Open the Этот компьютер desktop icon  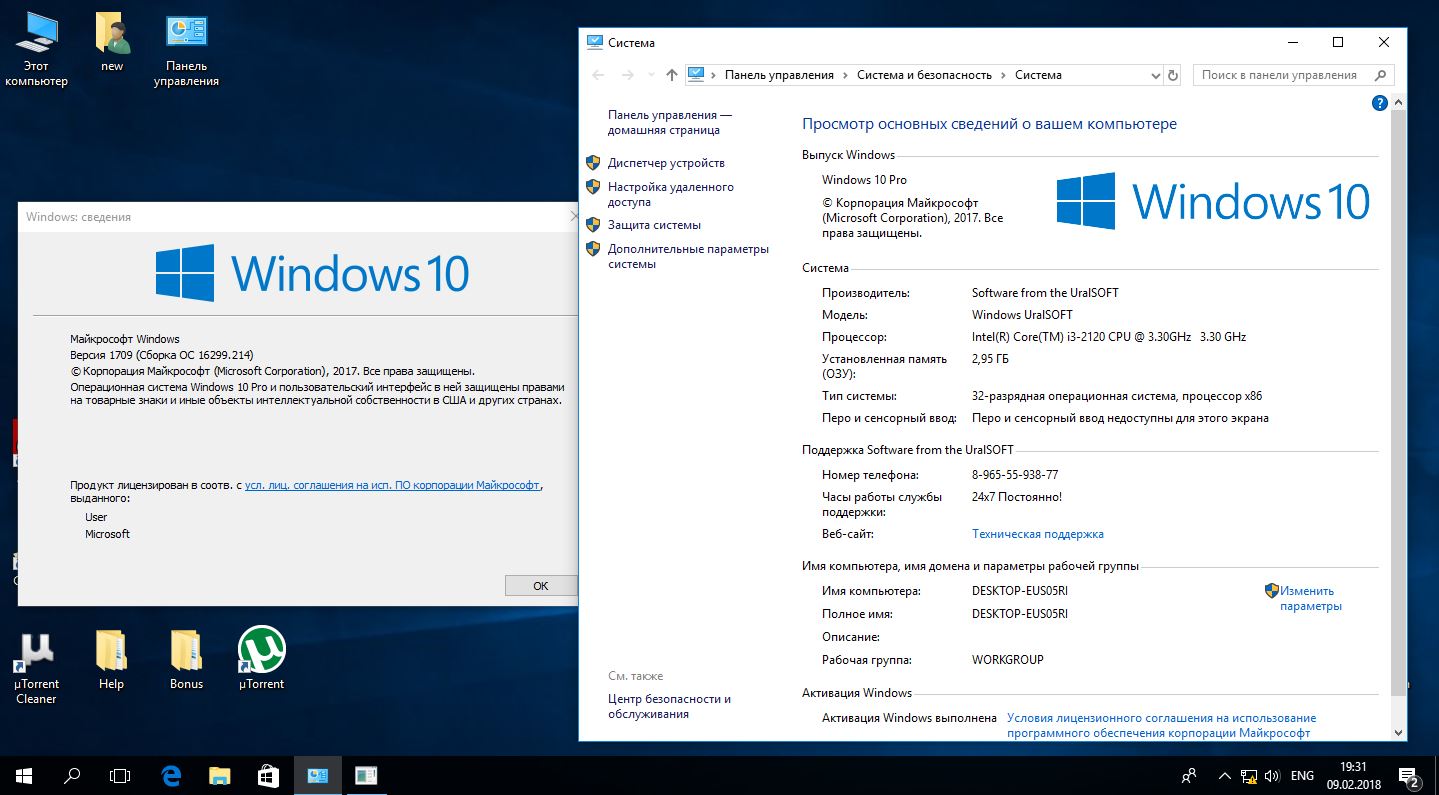pos(36,50)
